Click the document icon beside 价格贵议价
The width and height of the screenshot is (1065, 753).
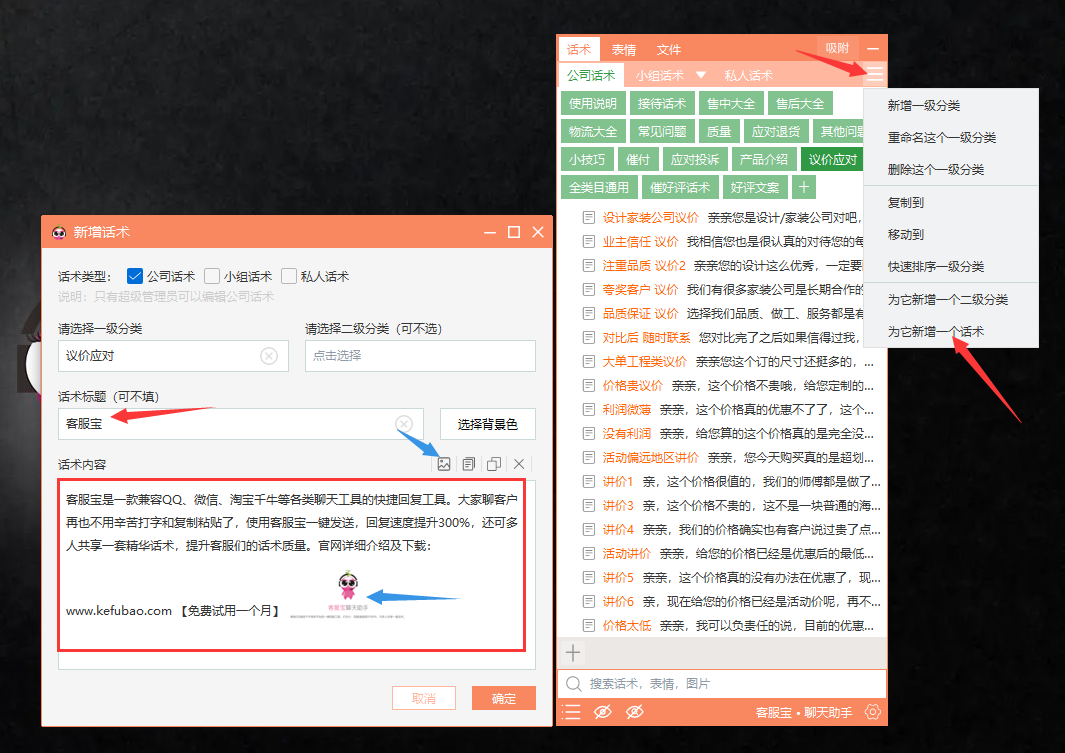pos(589,385)
